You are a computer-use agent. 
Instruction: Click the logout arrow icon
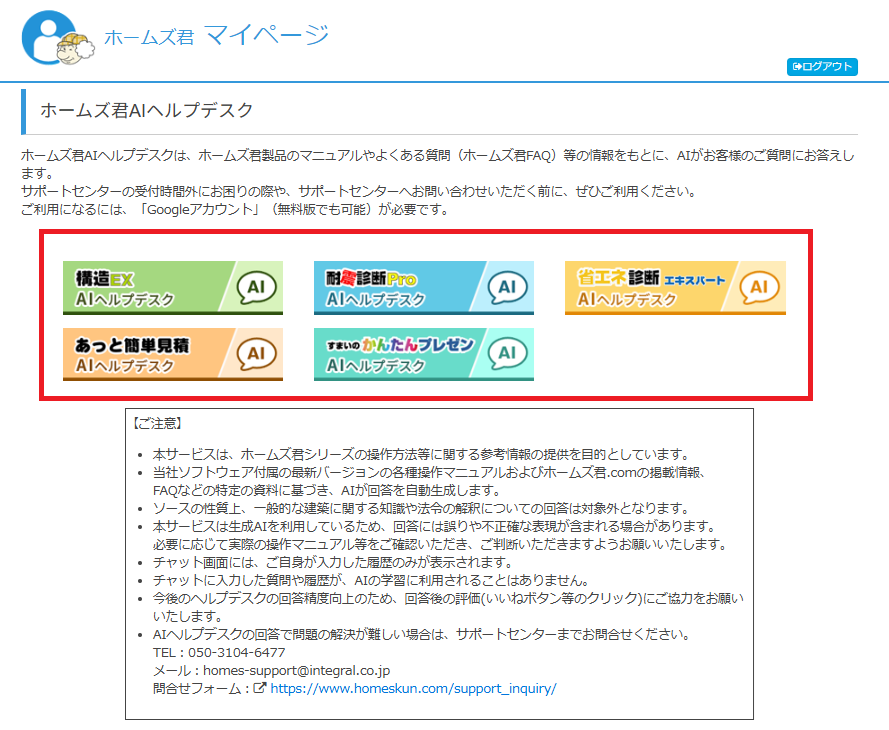796,67
